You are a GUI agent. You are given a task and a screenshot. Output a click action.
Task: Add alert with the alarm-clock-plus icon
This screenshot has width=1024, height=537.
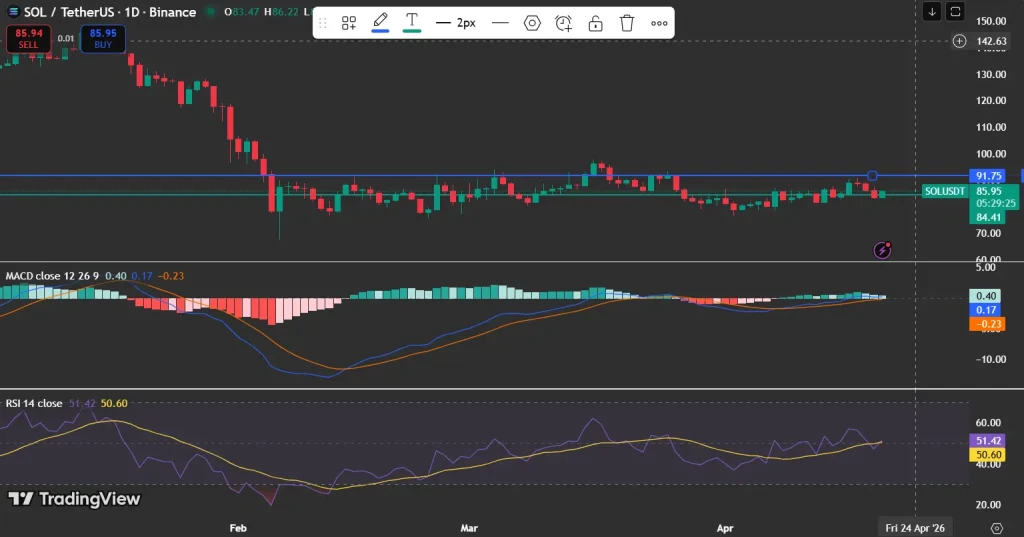(564, 24)
